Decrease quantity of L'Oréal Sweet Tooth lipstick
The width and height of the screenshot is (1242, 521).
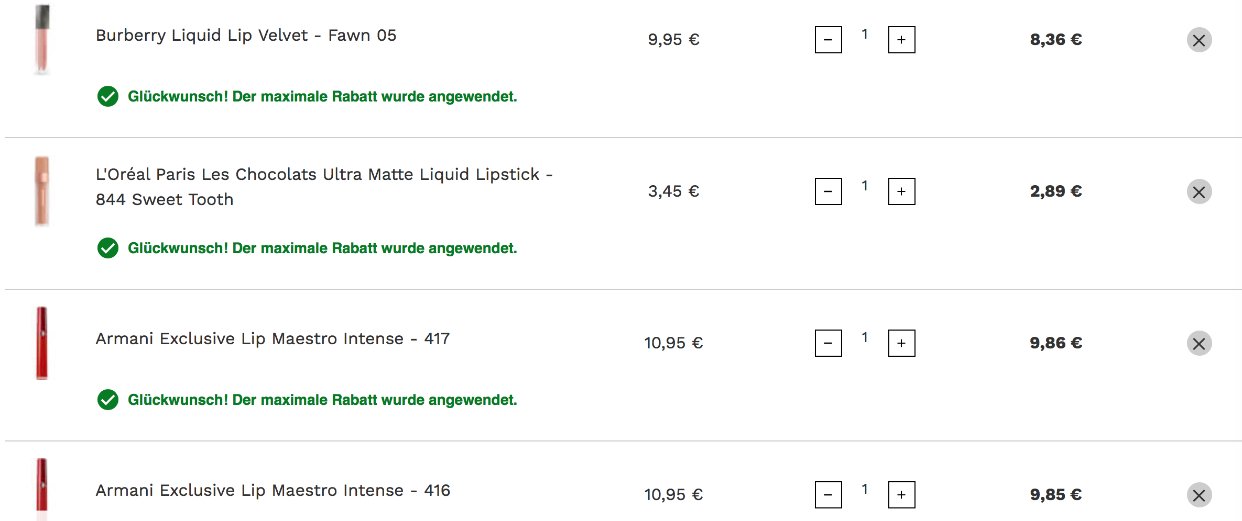828,192
